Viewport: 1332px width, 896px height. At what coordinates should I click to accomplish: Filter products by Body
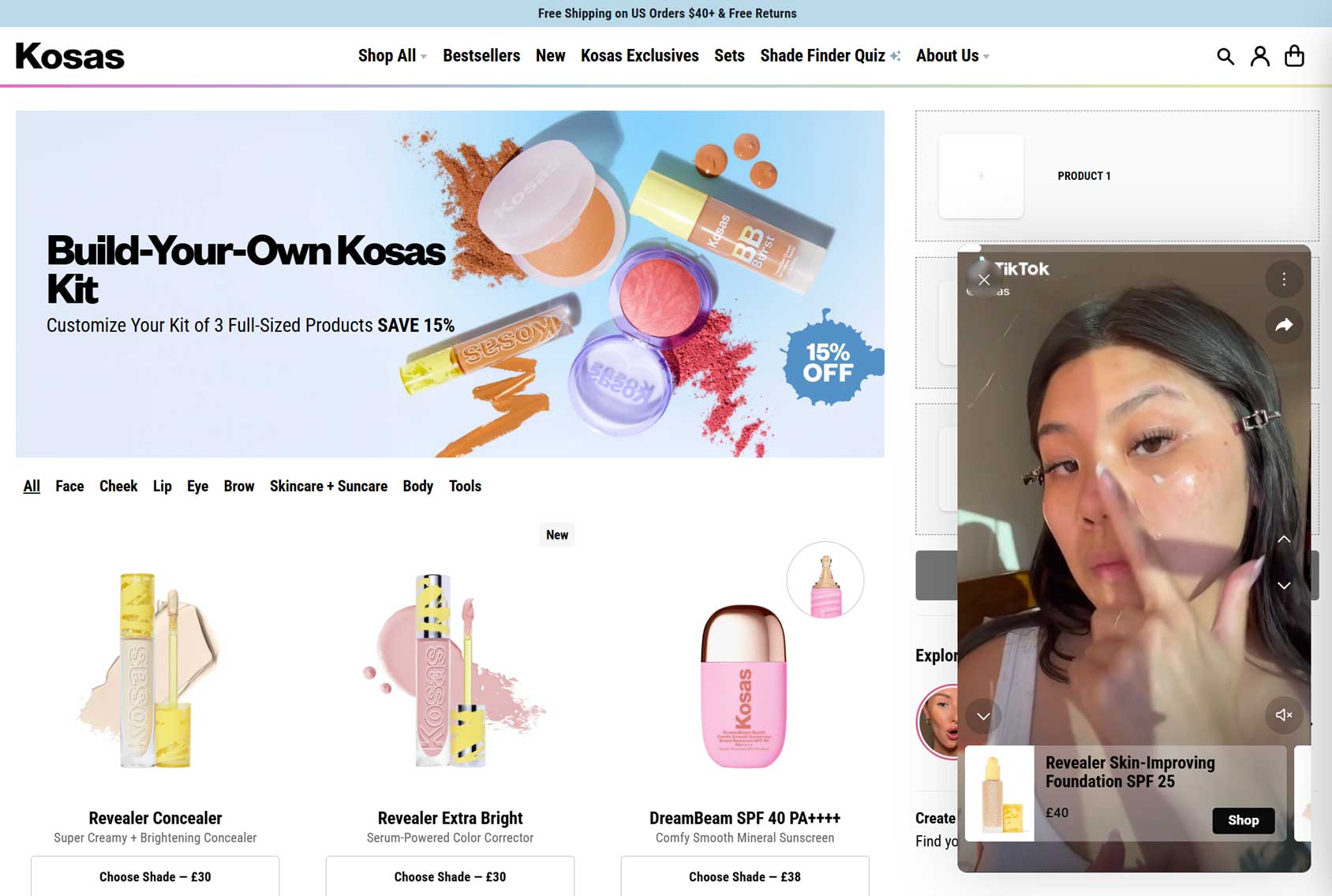[x=418, y=486]
